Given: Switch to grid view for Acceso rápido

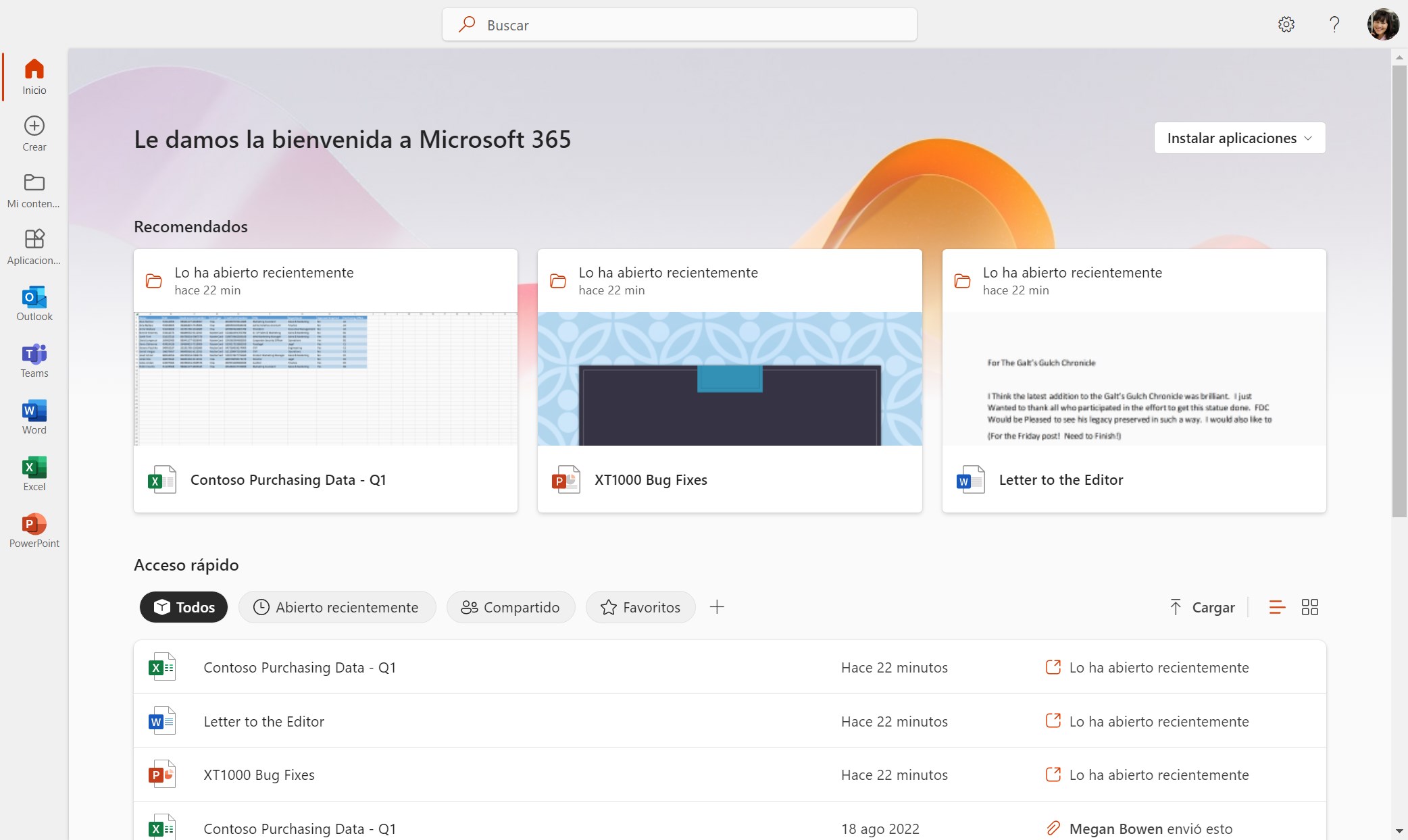Looking at the screenshot, I should click(1309, 607).
